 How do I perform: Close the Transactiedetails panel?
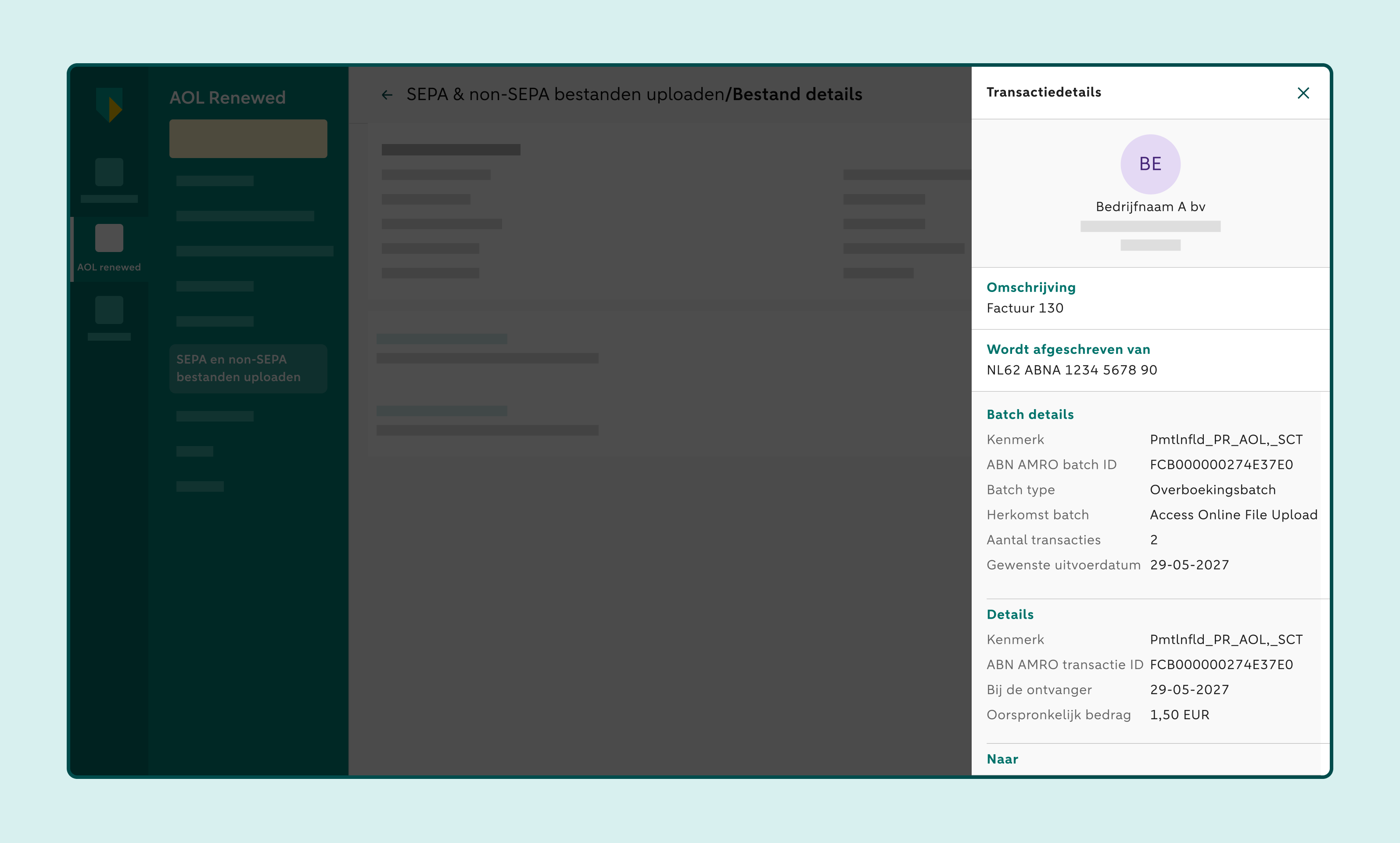coord(1303,93)
